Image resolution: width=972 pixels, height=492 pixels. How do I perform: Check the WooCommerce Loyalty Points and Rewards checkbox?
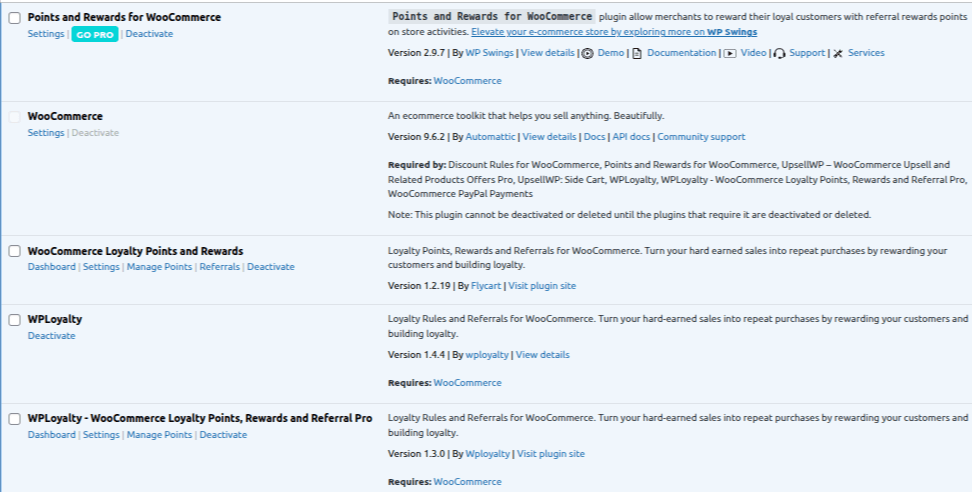tap(14, 251)
